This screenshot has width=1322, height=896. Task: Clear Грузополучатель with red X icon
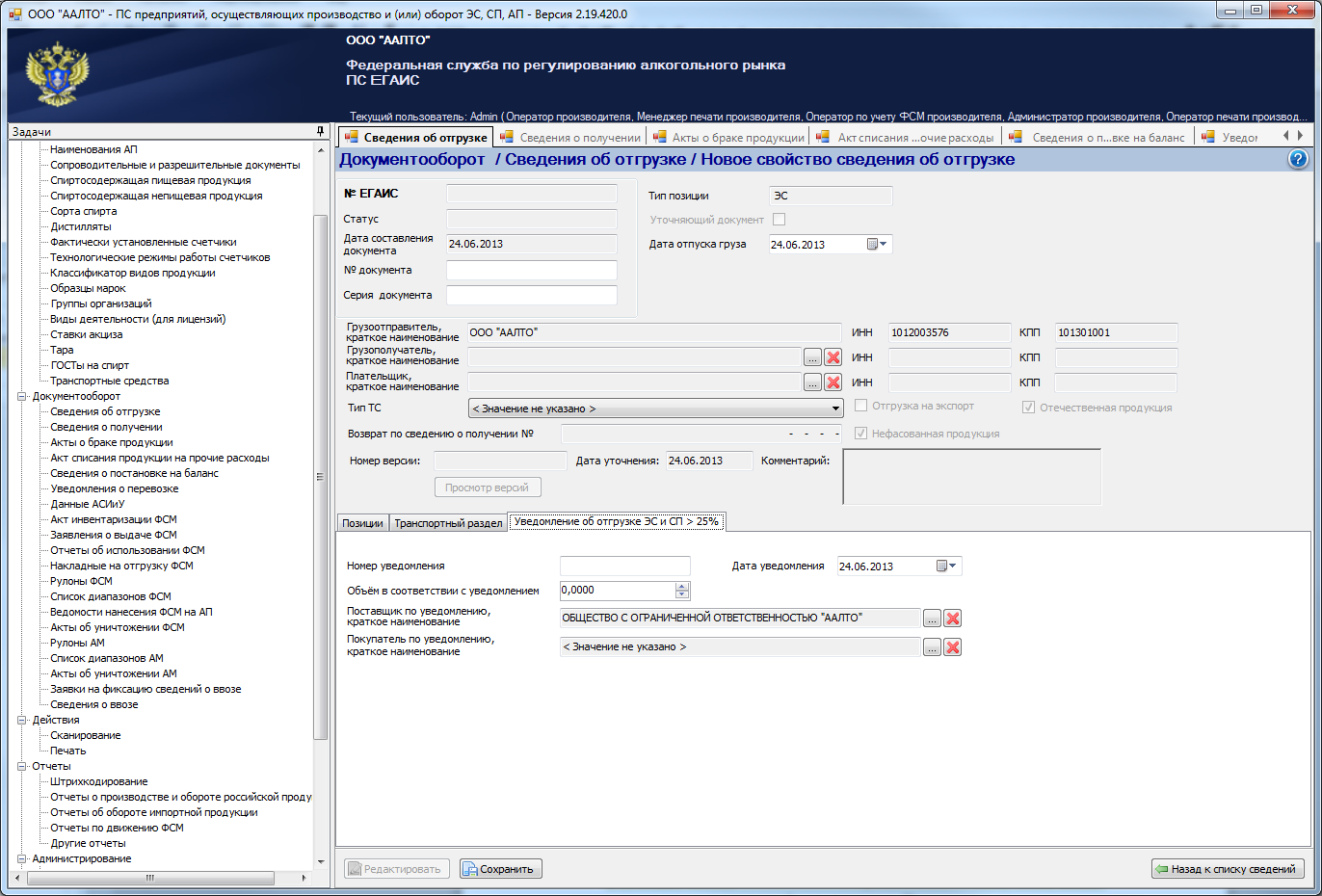[833, 357]
